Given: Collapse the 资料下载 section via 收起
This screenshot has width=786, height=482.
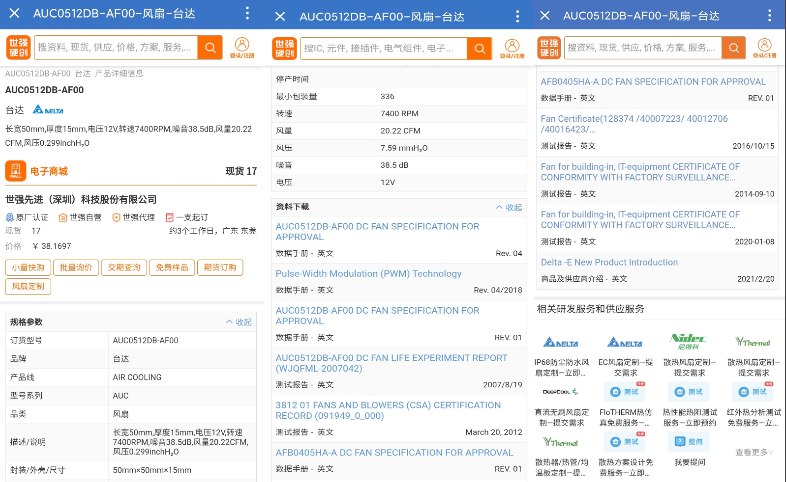Looking at the screenshot, I should 508,207.
